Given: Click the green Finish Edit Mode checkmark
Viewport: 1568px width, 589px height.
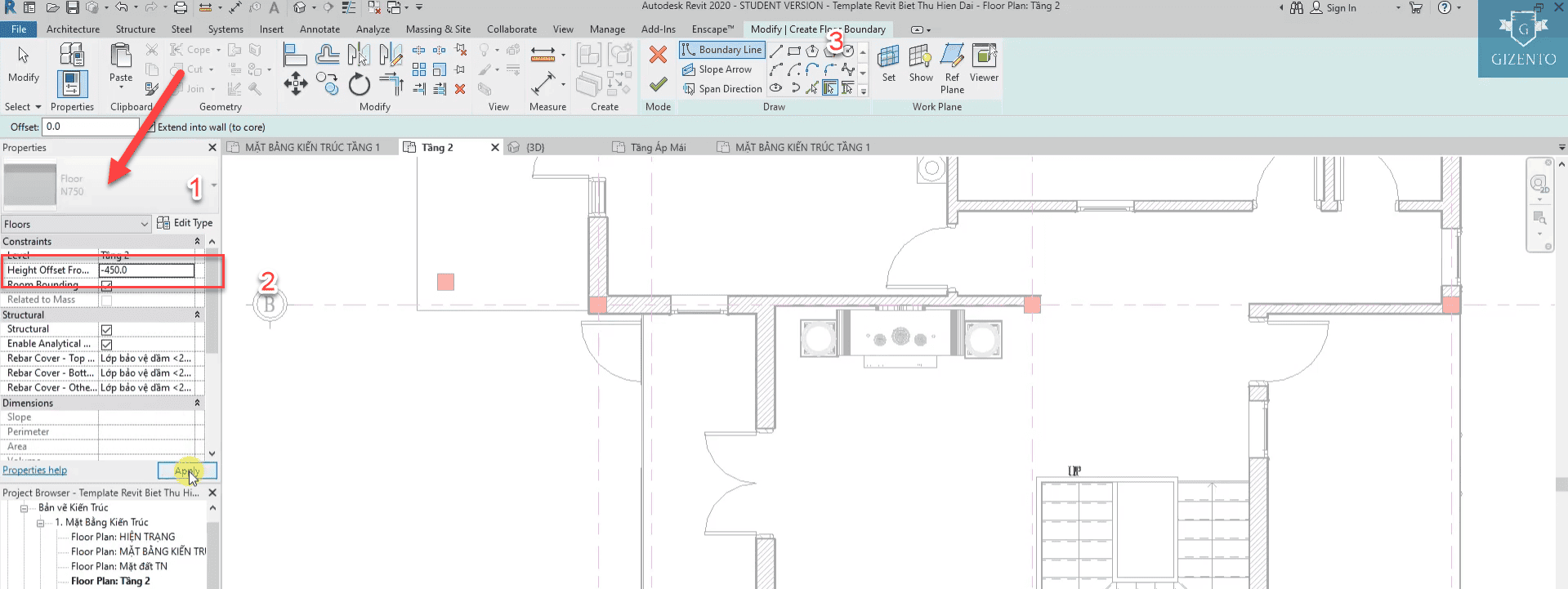Looking at the screenshot, I should pyautogui.click(x=658, y=84).
